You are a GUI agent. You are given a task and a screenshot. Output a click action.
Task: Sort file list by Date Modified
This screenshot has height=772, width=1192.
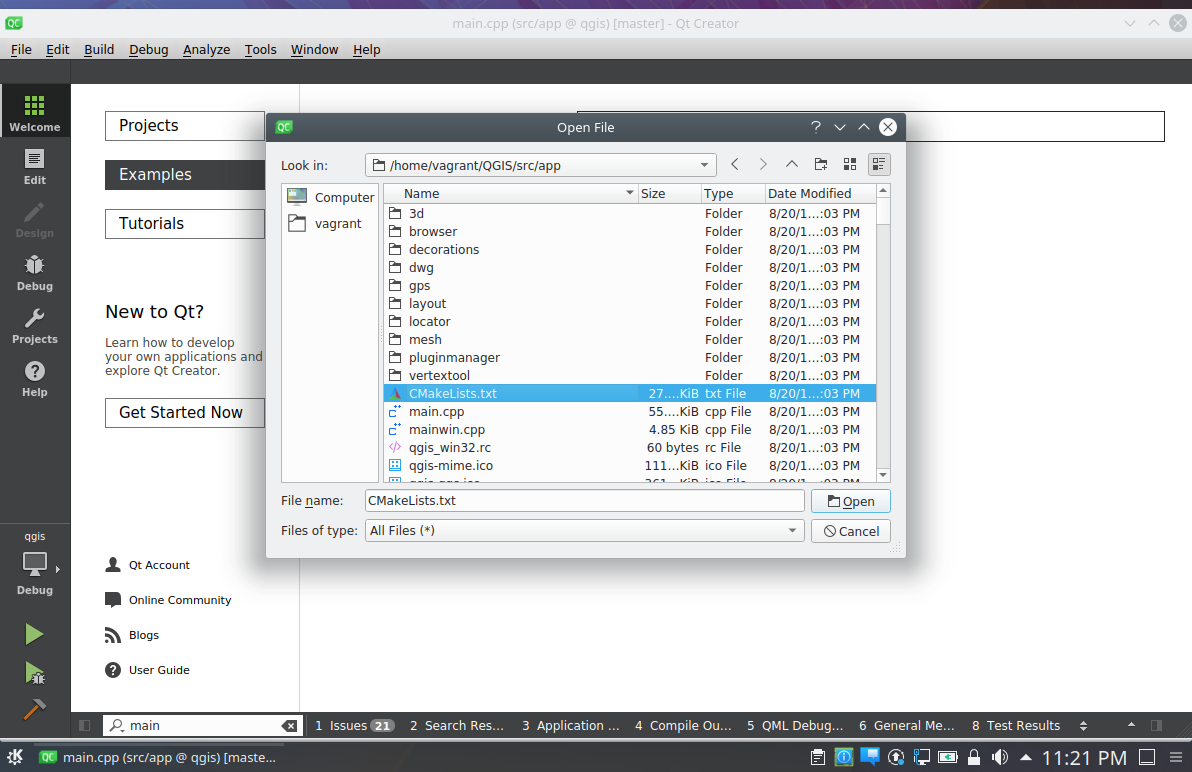point(820,193)
